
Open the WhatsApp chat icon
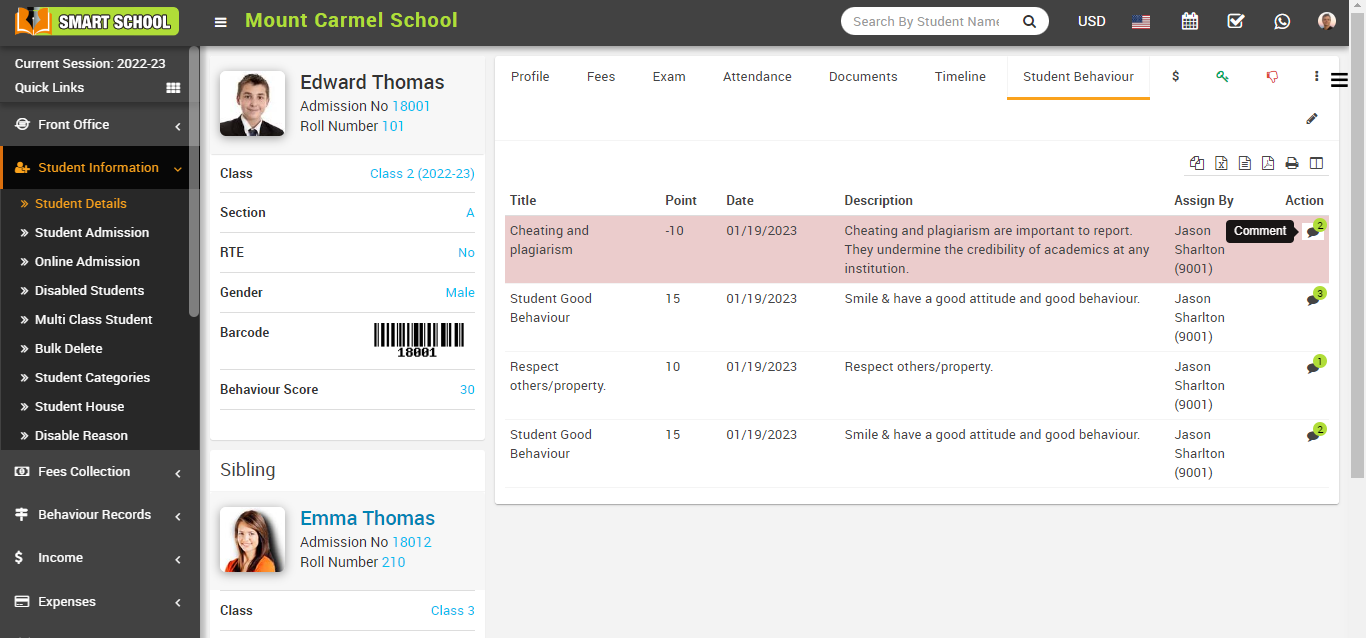point(1282,21)
